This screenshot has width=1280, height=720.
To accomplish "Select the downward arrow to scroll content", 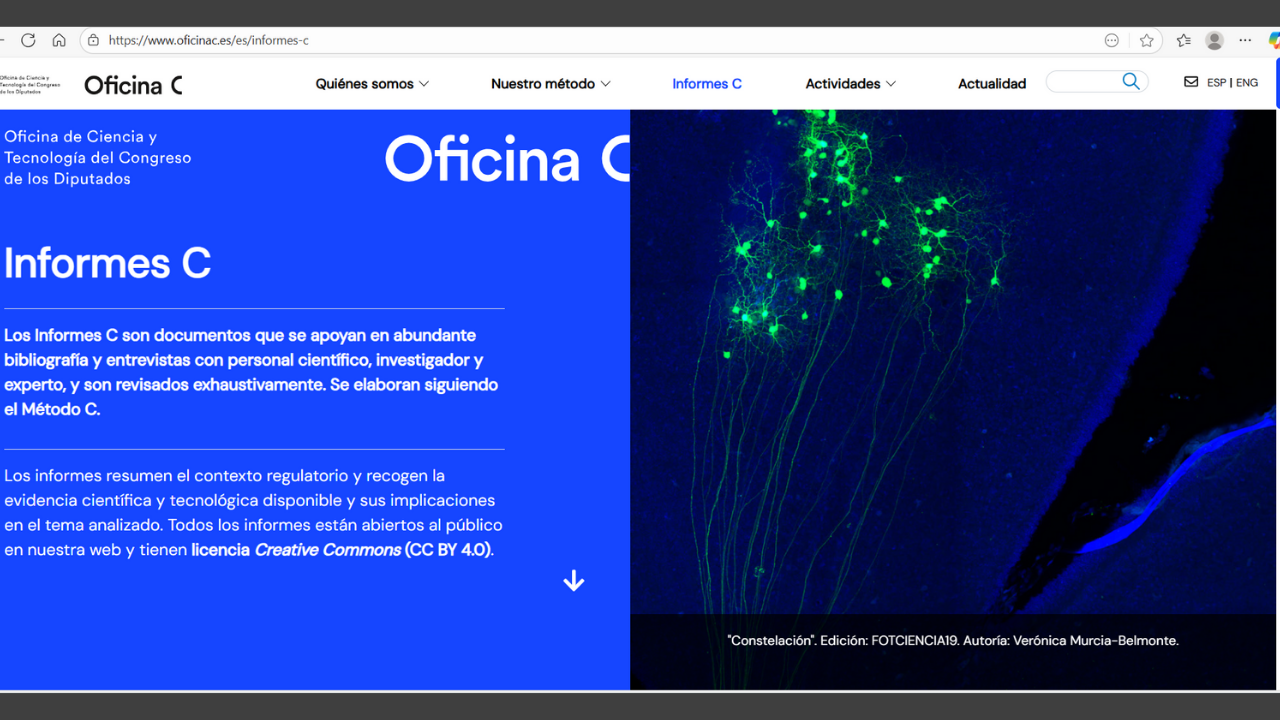I will pyautogui.click(x=573, y=580).
